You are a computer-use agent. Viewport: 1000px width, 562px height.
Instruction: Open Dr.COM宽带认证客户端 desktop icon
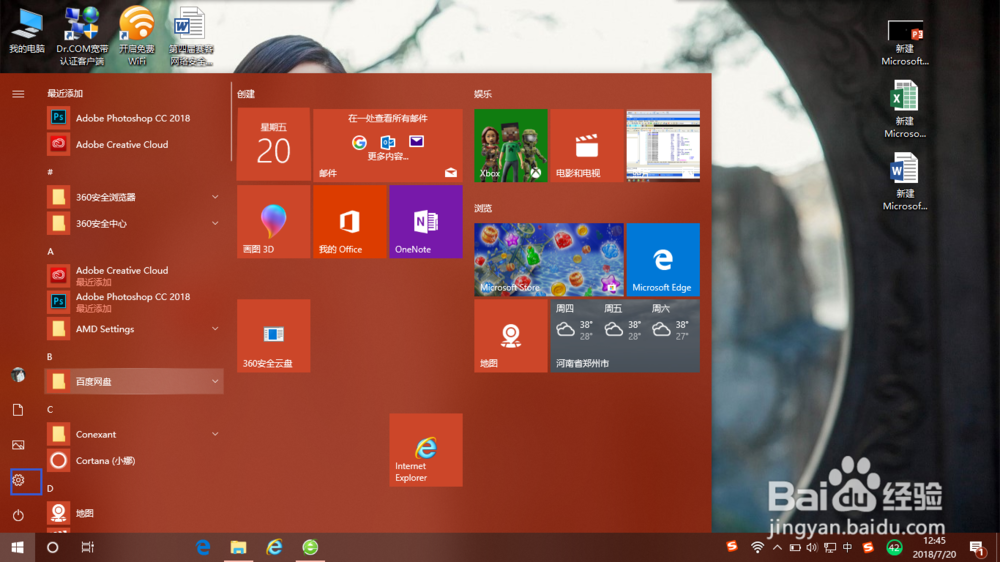[82, 36]
